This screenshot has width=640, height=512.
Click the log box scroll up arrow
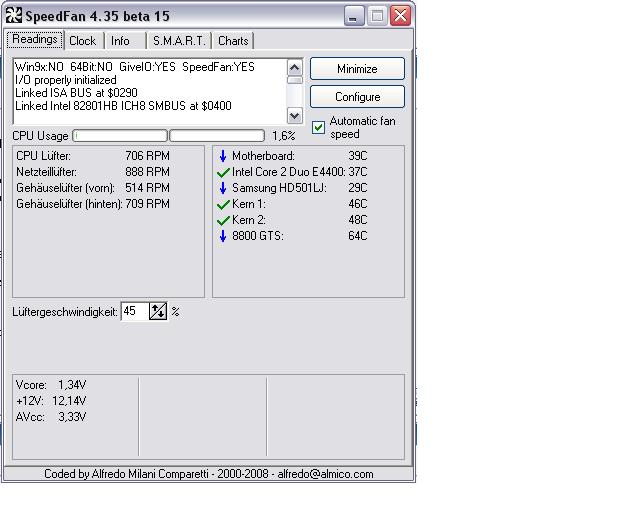[295, 67]
